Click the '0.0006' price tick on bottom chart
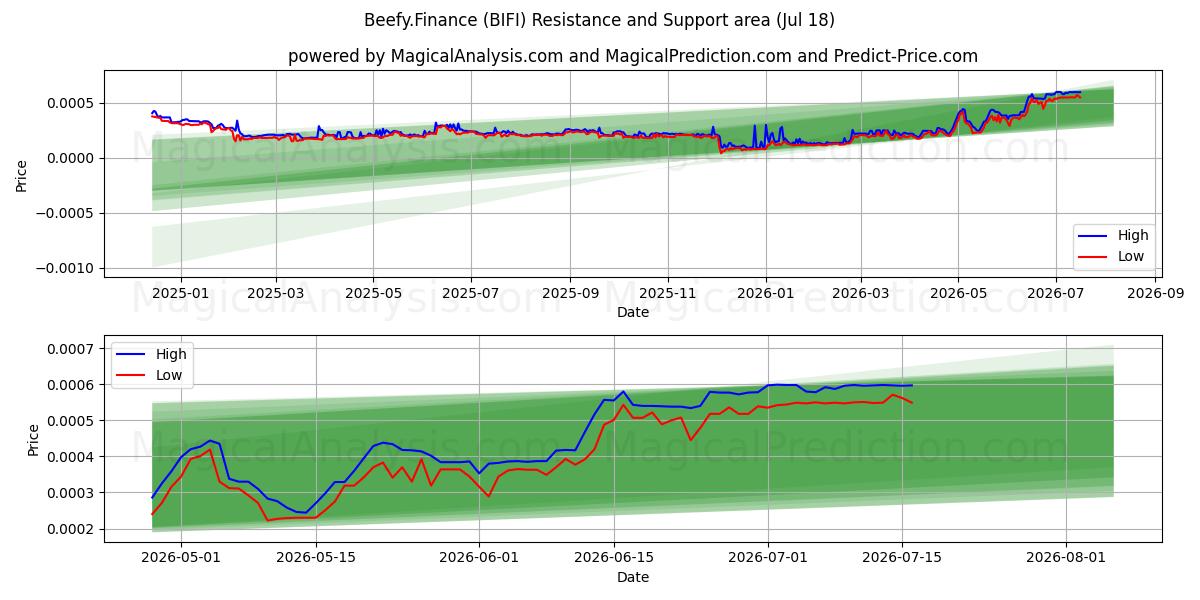 point(73,385)
